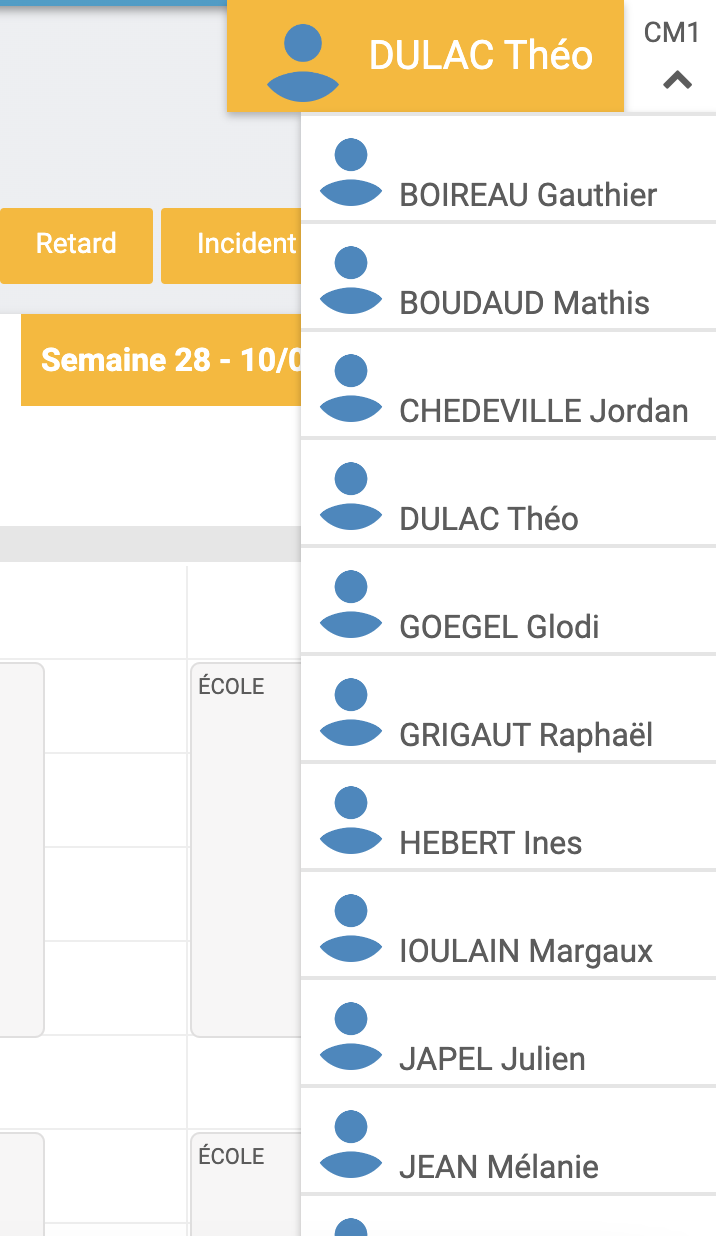Pick the partially visible student at list bottom
716x1236 pixels.
(x=508, y=1217)
